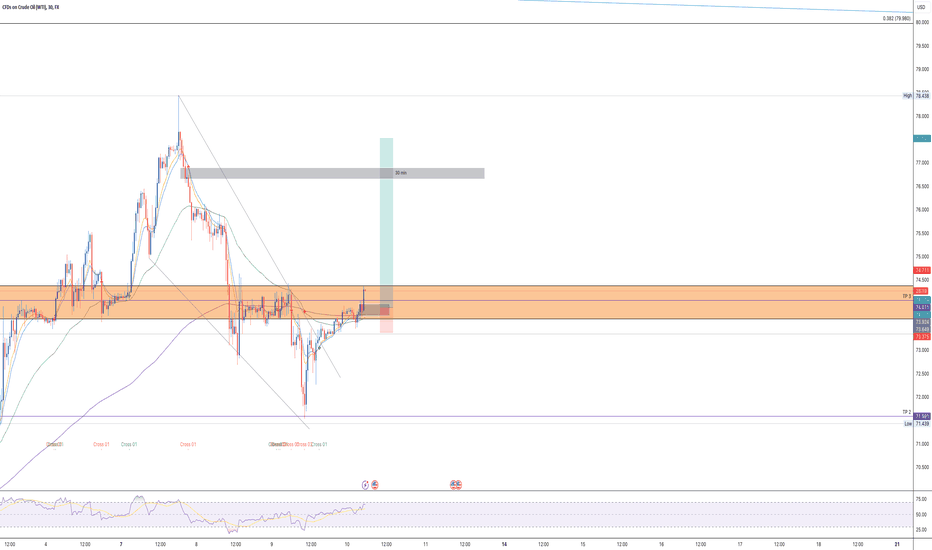Select the gray 30 min rectangle label
This screenshot has height=550, width=932.
pos(401,173)
